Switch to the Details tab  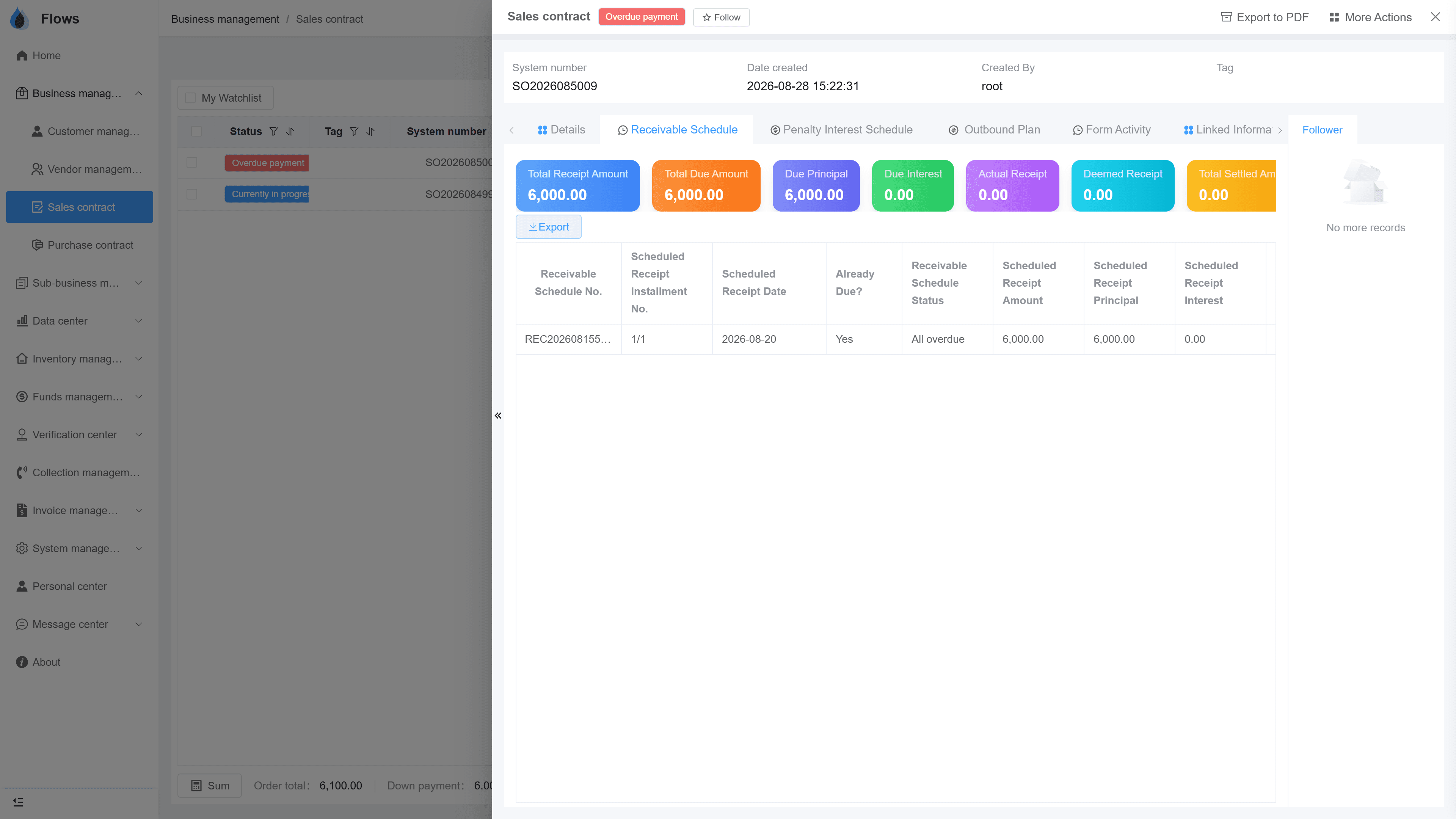[561, 129]
